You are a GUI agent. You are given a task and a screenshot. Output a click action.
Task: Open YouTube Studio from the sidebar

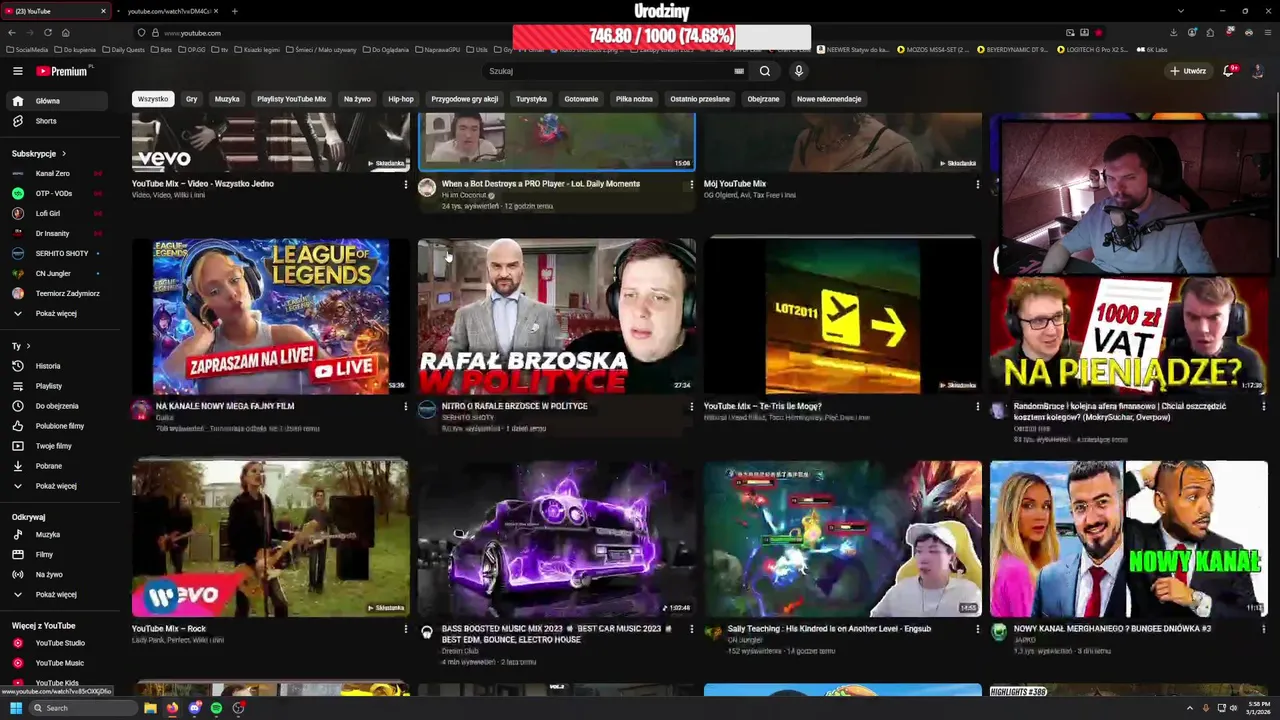(x=58, y=643)
